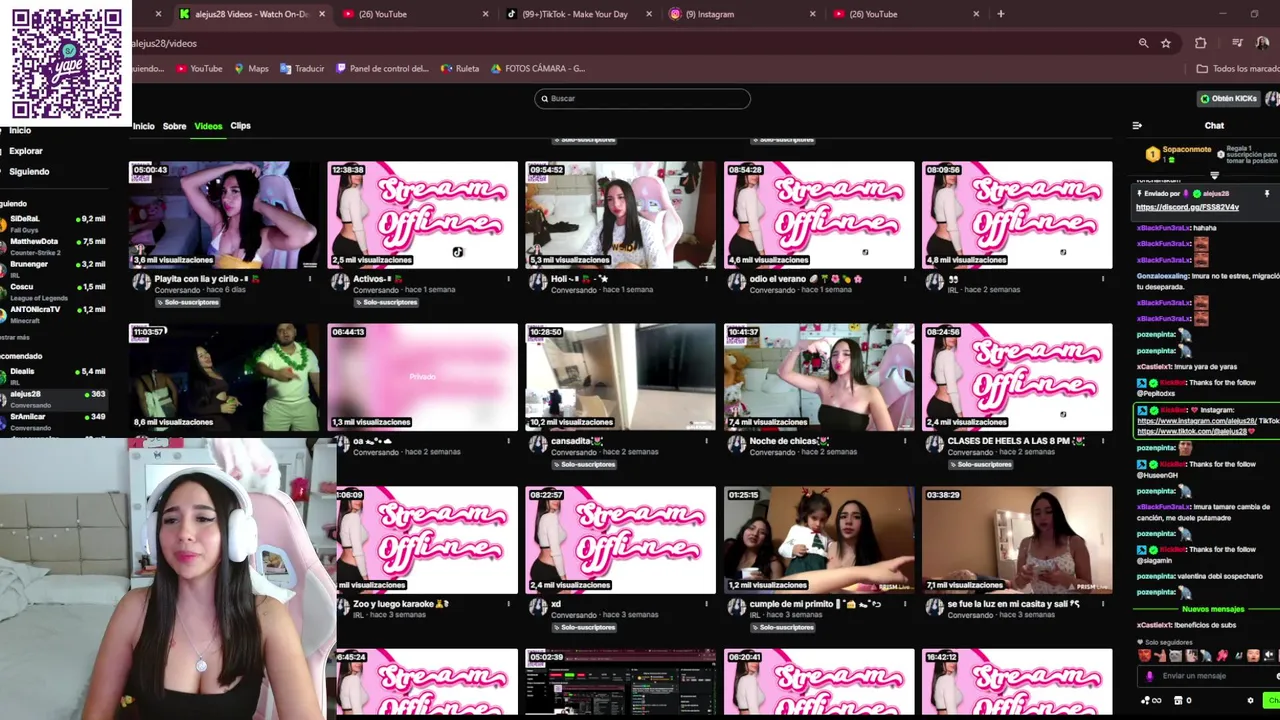Expand the leaderboard arrow under Sopaconmote
Viewport: 1280px width, 720px height.
(x=1214, y=176)
